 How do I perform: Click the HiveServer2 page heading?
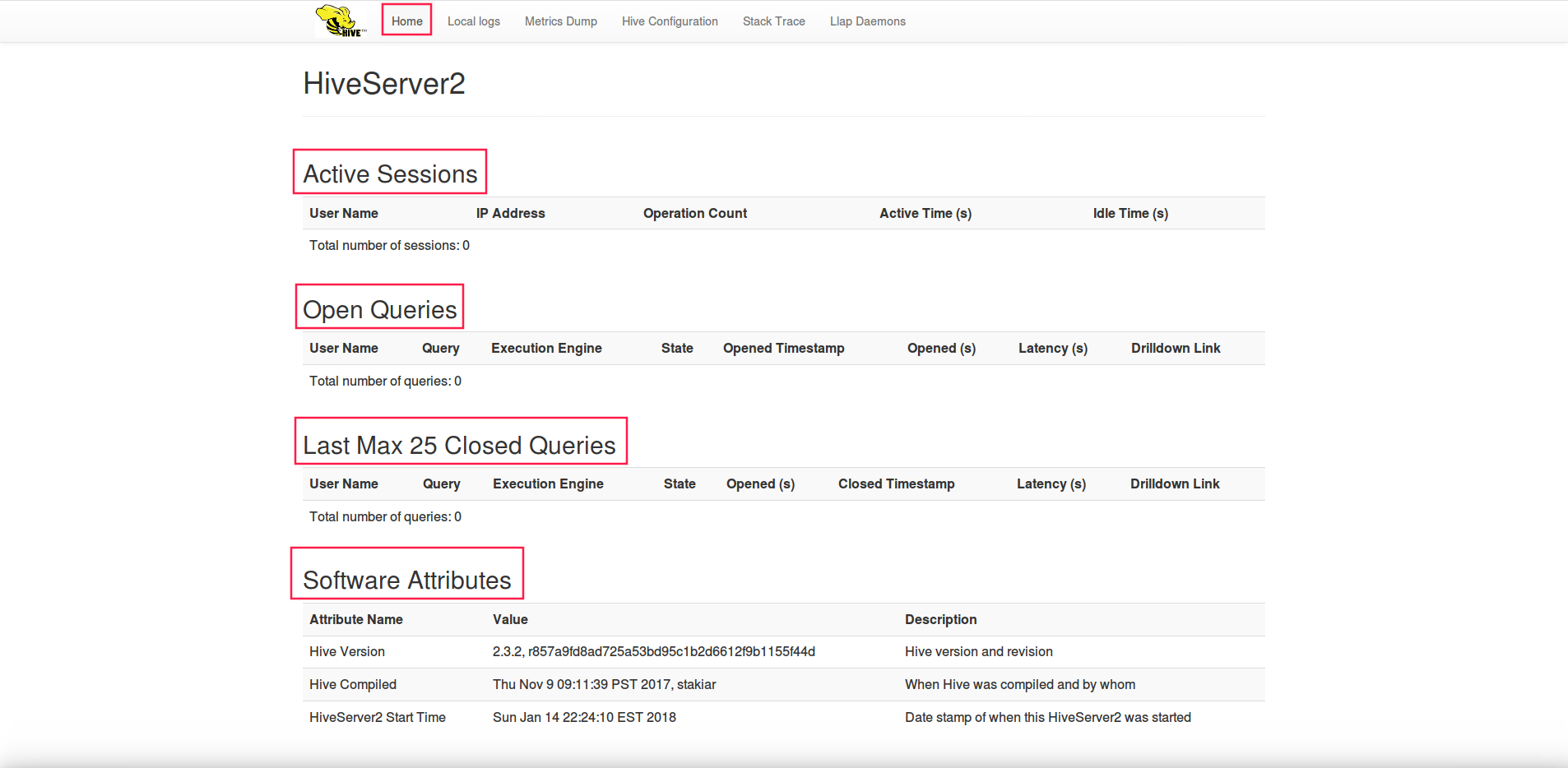point(384,83)
